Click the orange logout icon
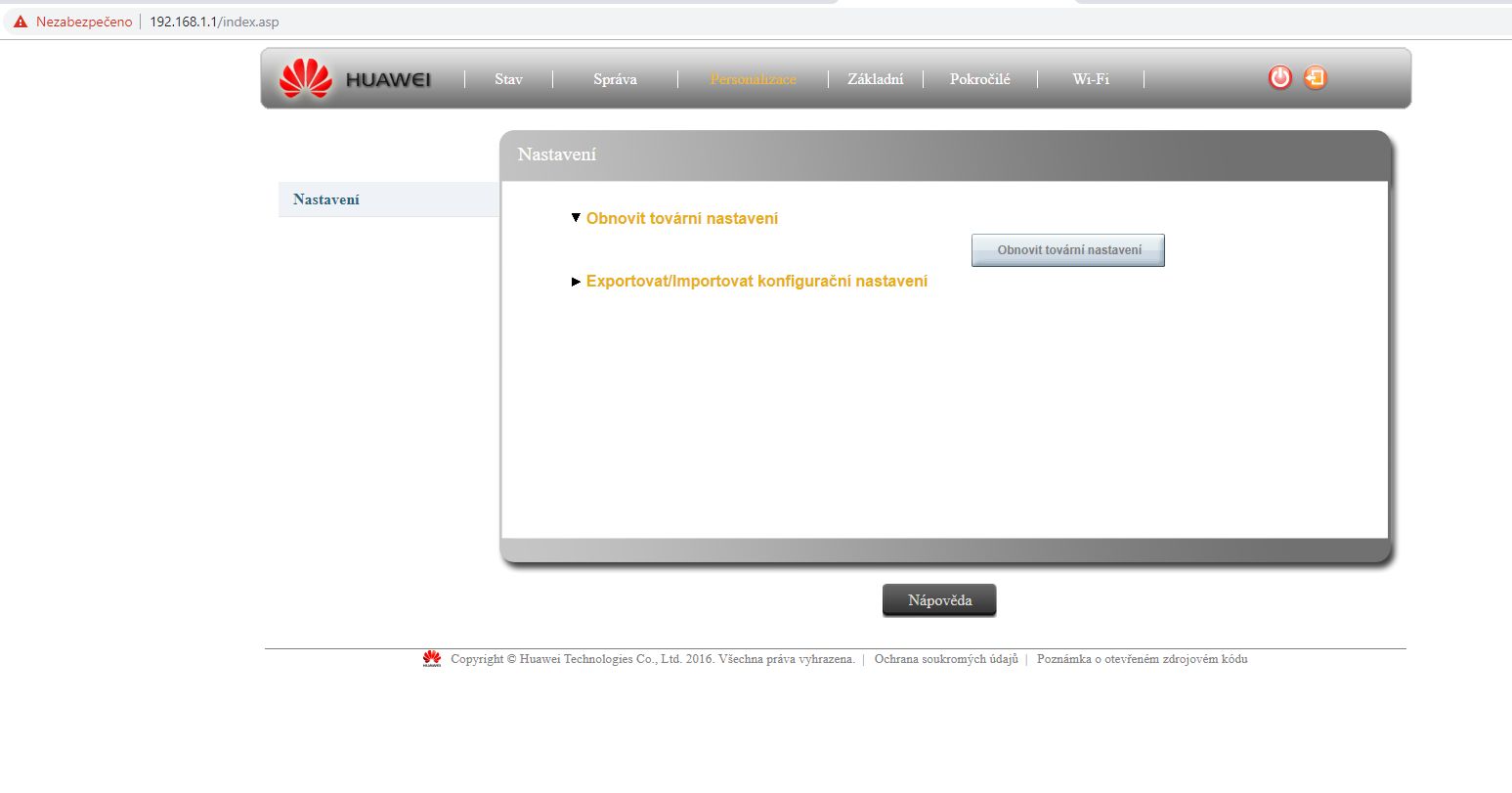This screenshot has width=1512, height=793. pyautogui.click(x=1316, y=78)
